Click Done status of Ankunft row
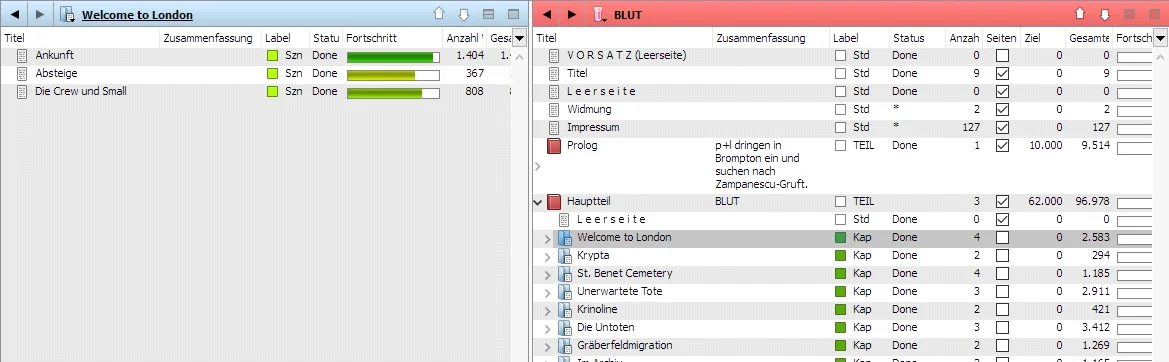The image size is (1169, 362). click(324, 55)
